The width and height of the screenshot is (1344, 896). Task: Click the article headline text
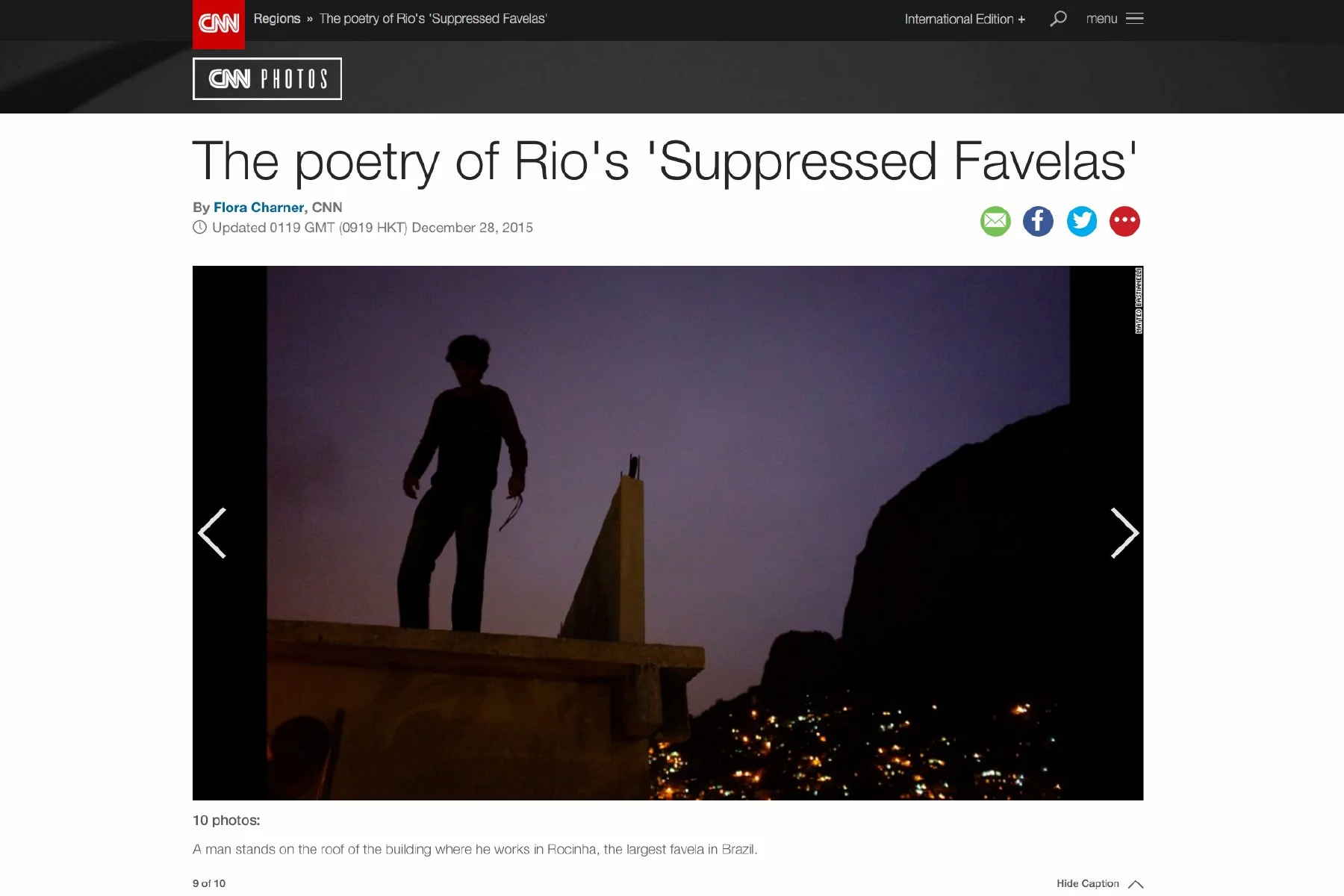[665, 161]
